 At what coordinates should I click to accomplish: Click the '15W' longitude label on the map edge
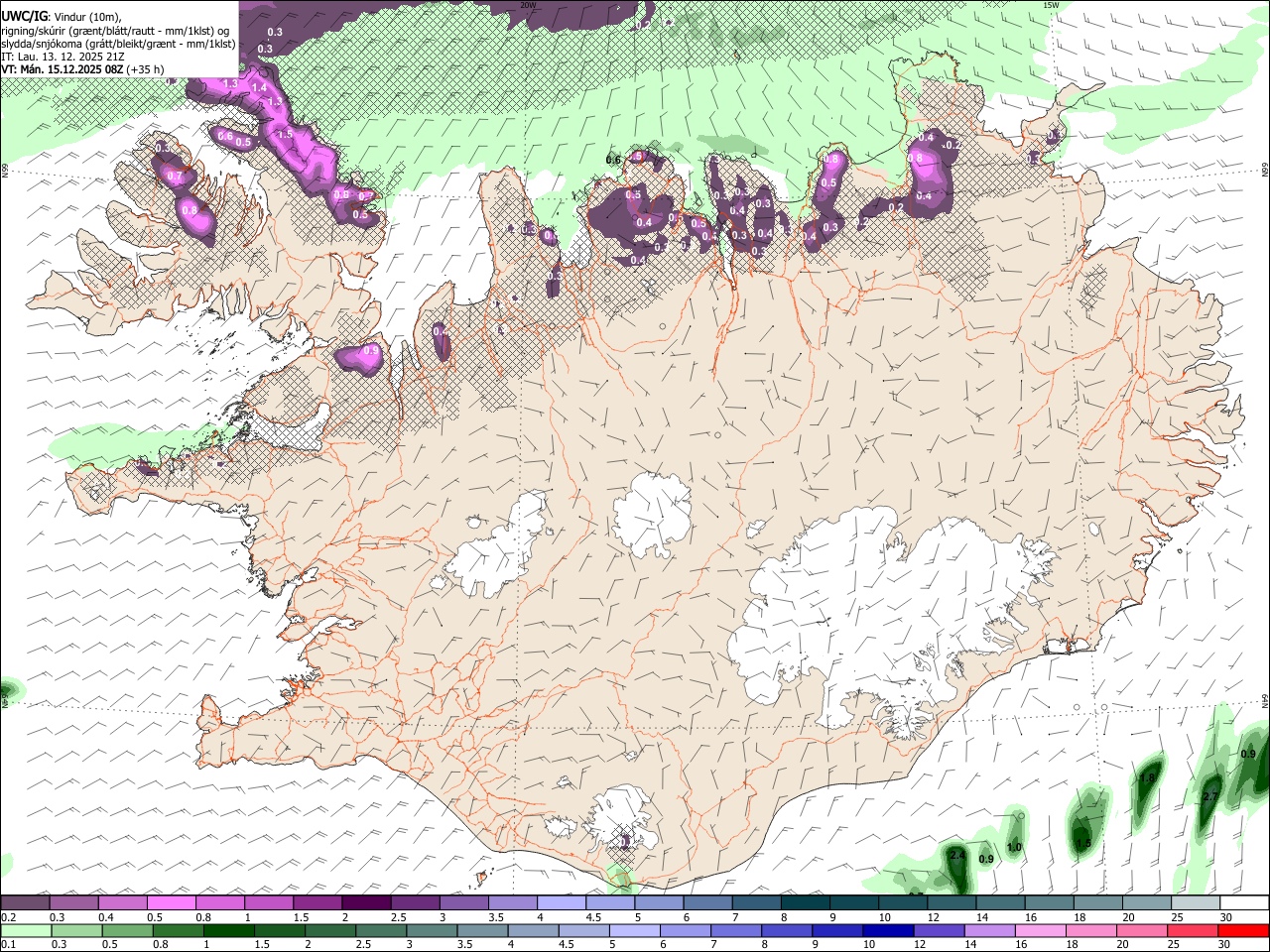1051,5
